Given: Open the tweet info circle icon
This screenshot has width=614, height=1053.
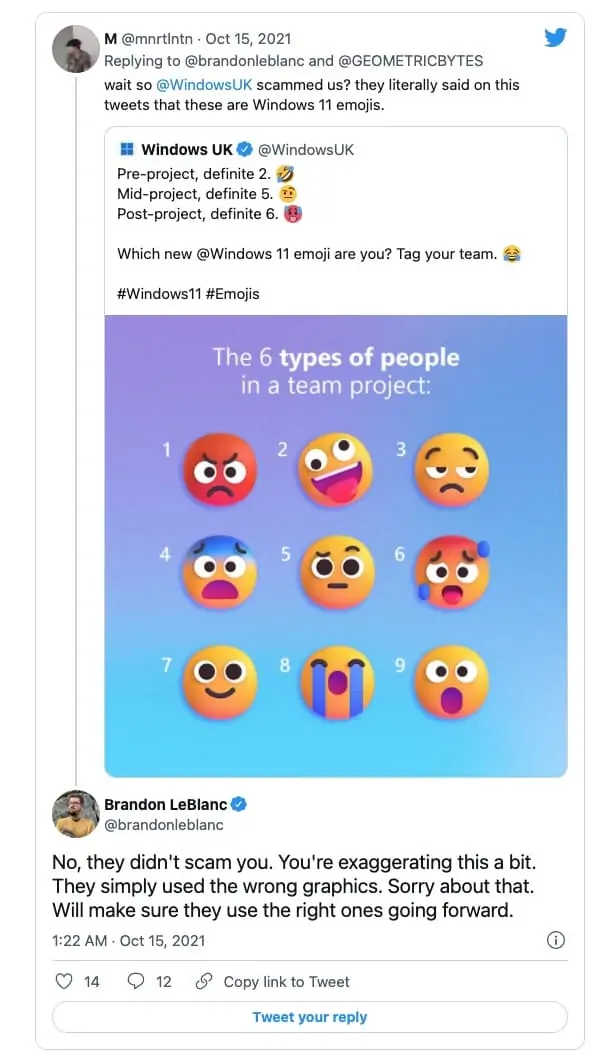Looking at the screenshot, I should (557, 940).
